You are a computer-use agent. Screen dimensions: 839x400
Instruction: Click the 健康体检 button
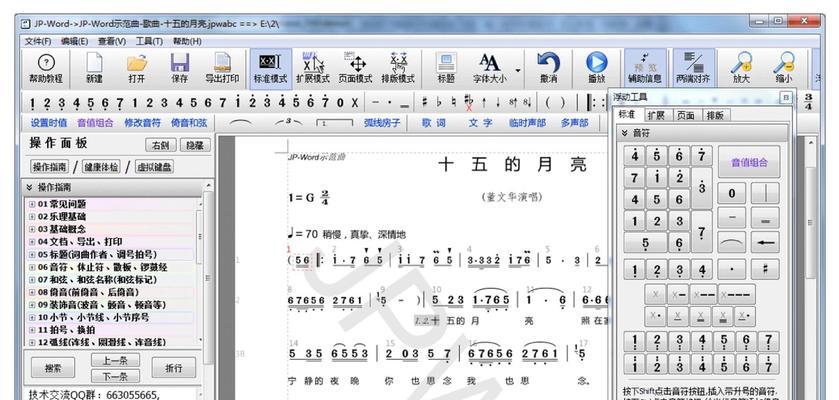pyautogui.click(x=101, y=167)
